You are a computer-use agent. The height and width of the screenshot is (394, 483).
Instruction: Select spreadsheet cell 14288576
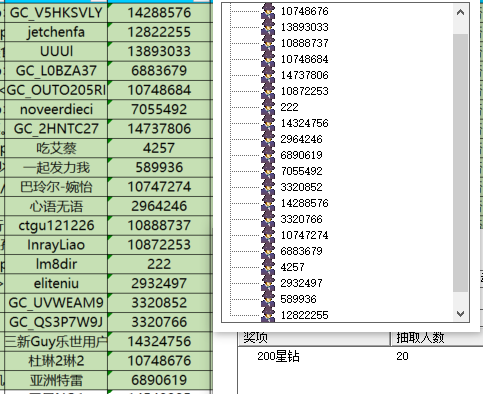pos(160,13)
